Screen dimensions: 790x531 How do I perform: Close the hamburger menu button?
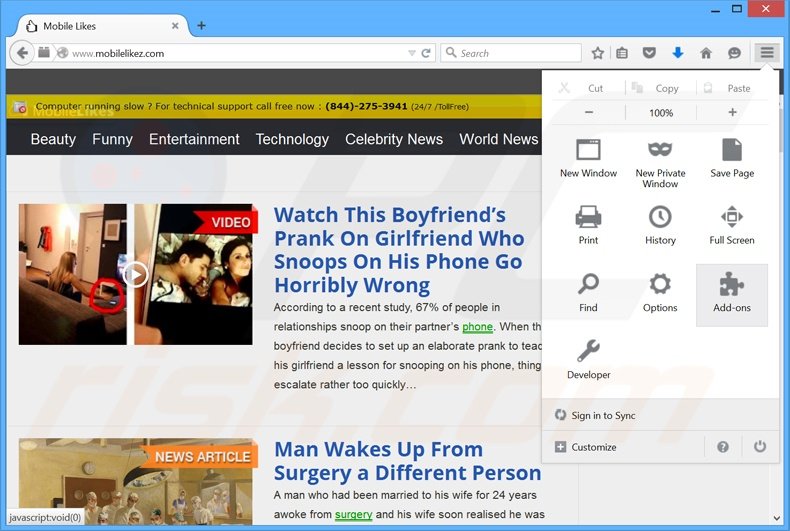pyautogui.click(x=767, y=52)
